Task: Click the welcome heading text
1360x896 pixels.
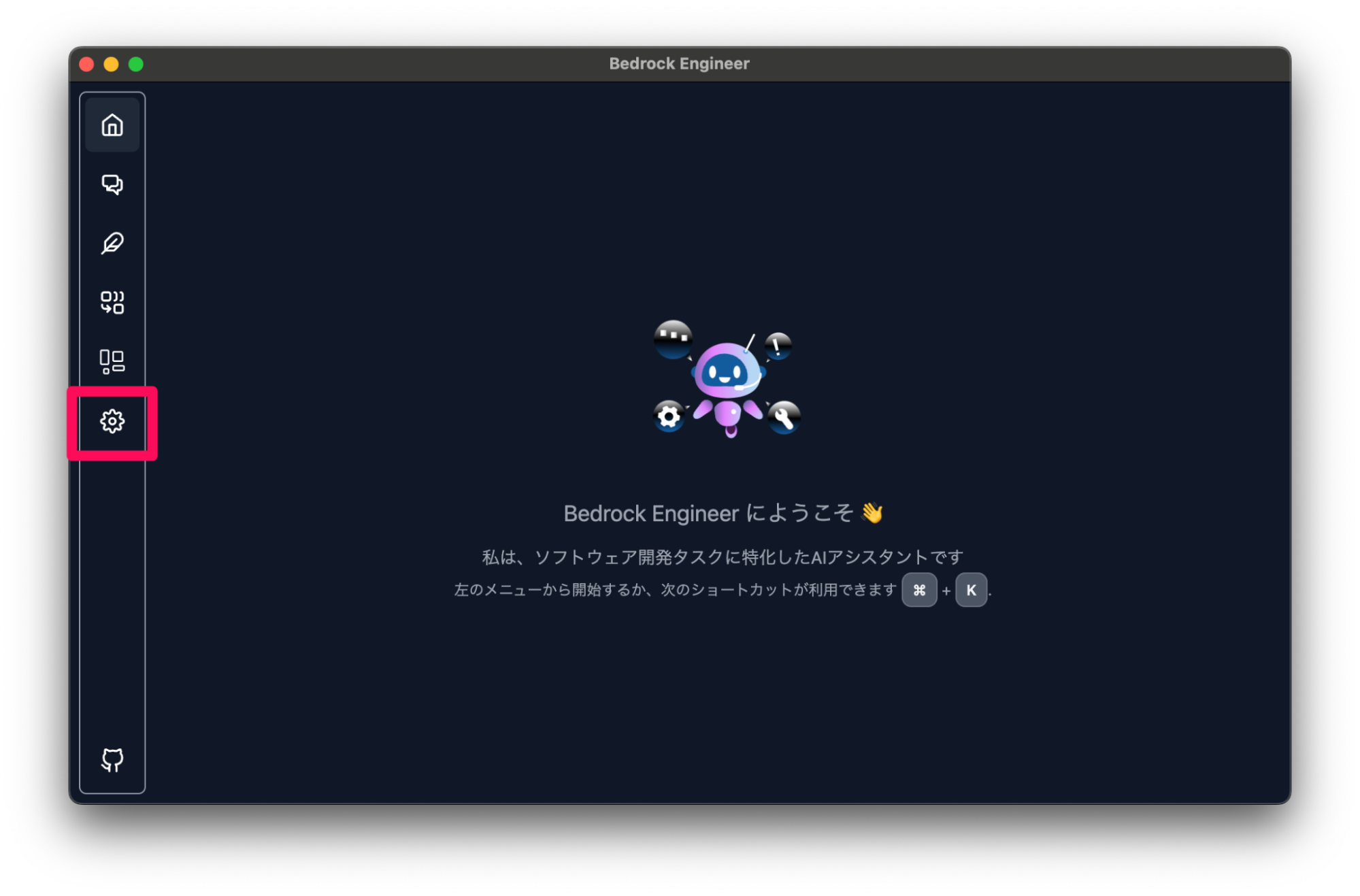Action: 723,513
